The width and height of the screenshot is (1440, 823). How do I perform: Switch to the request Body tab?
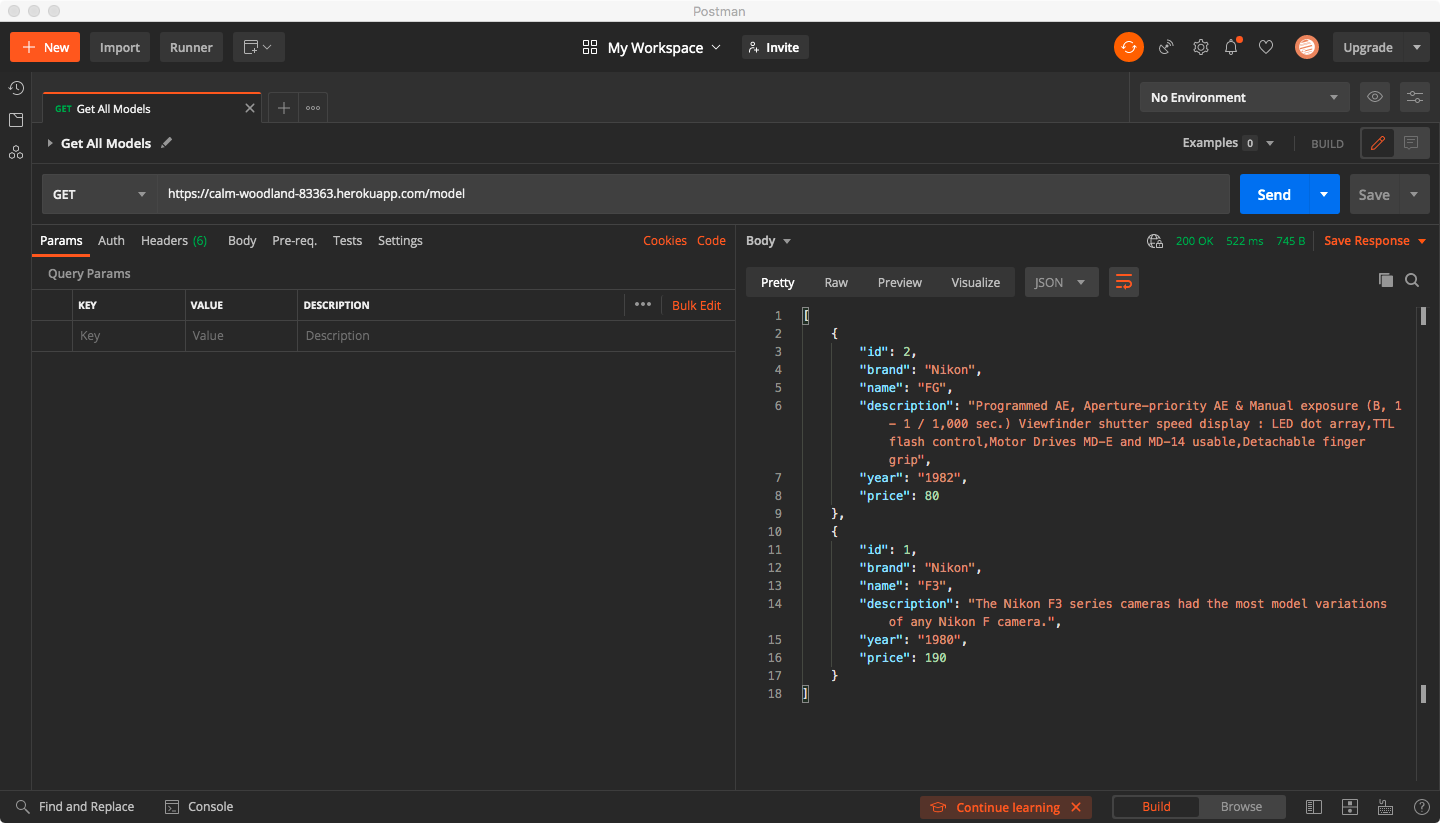(242, 241)
